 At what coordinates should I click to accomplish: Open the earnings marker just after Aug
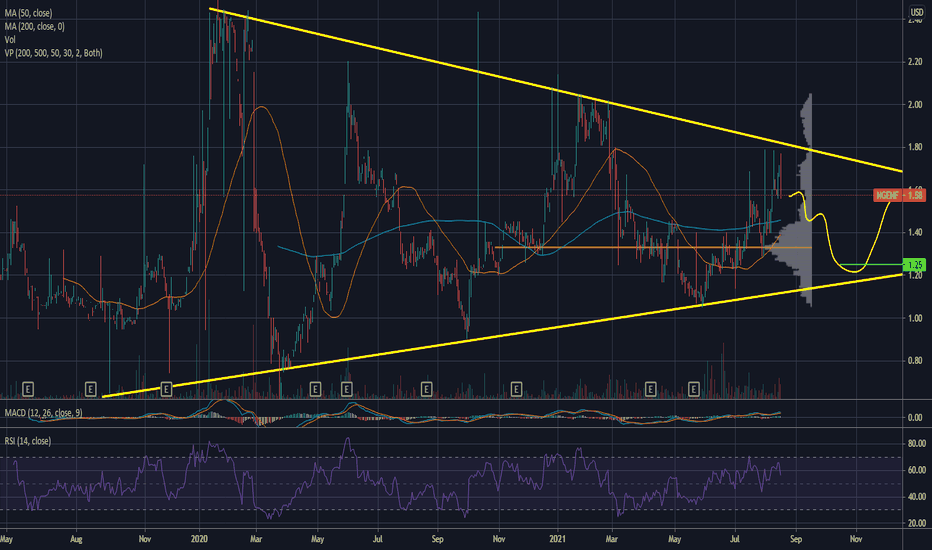[x=90, y=389]
